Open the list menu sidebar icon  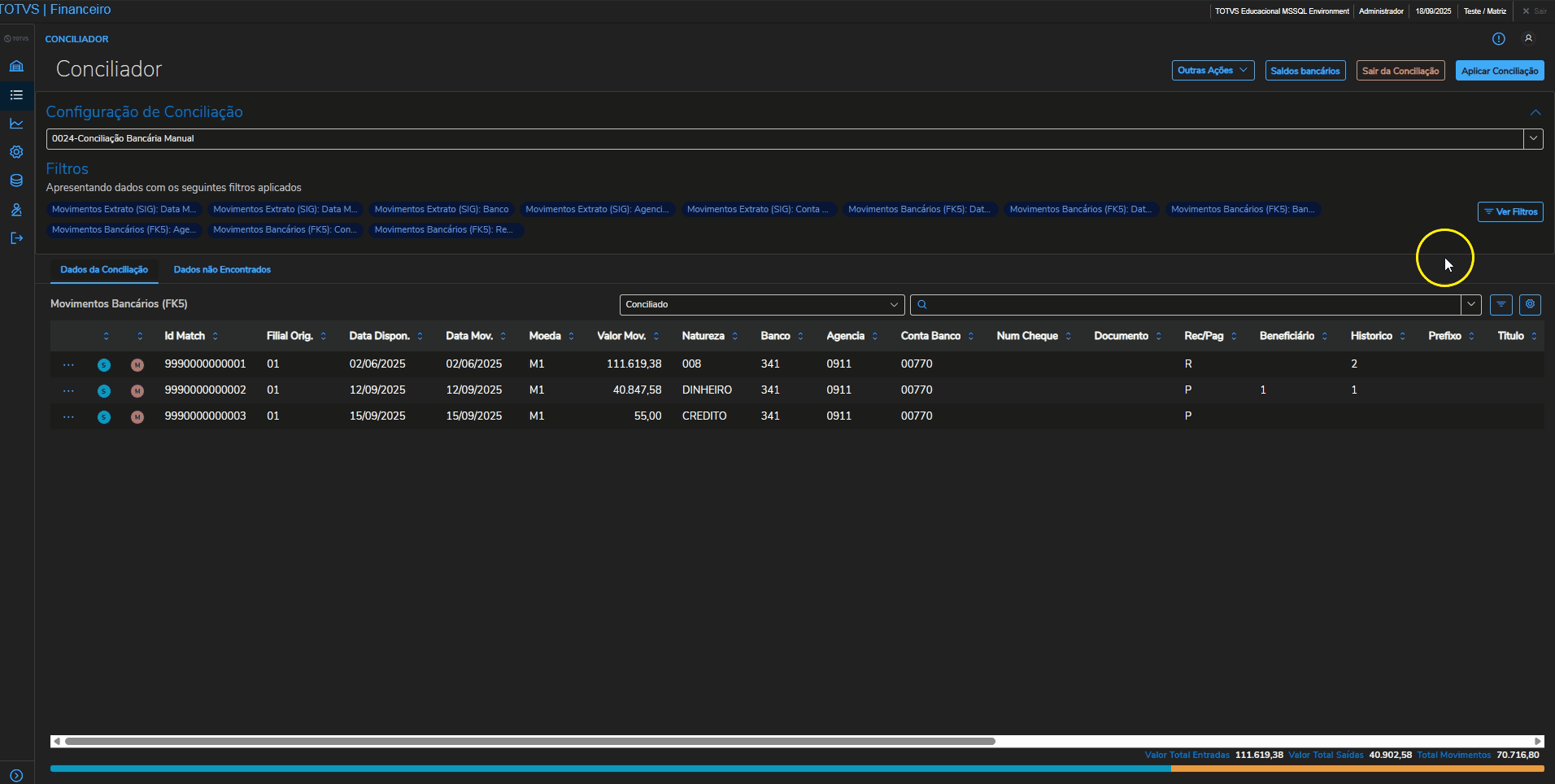pos(16,95)
